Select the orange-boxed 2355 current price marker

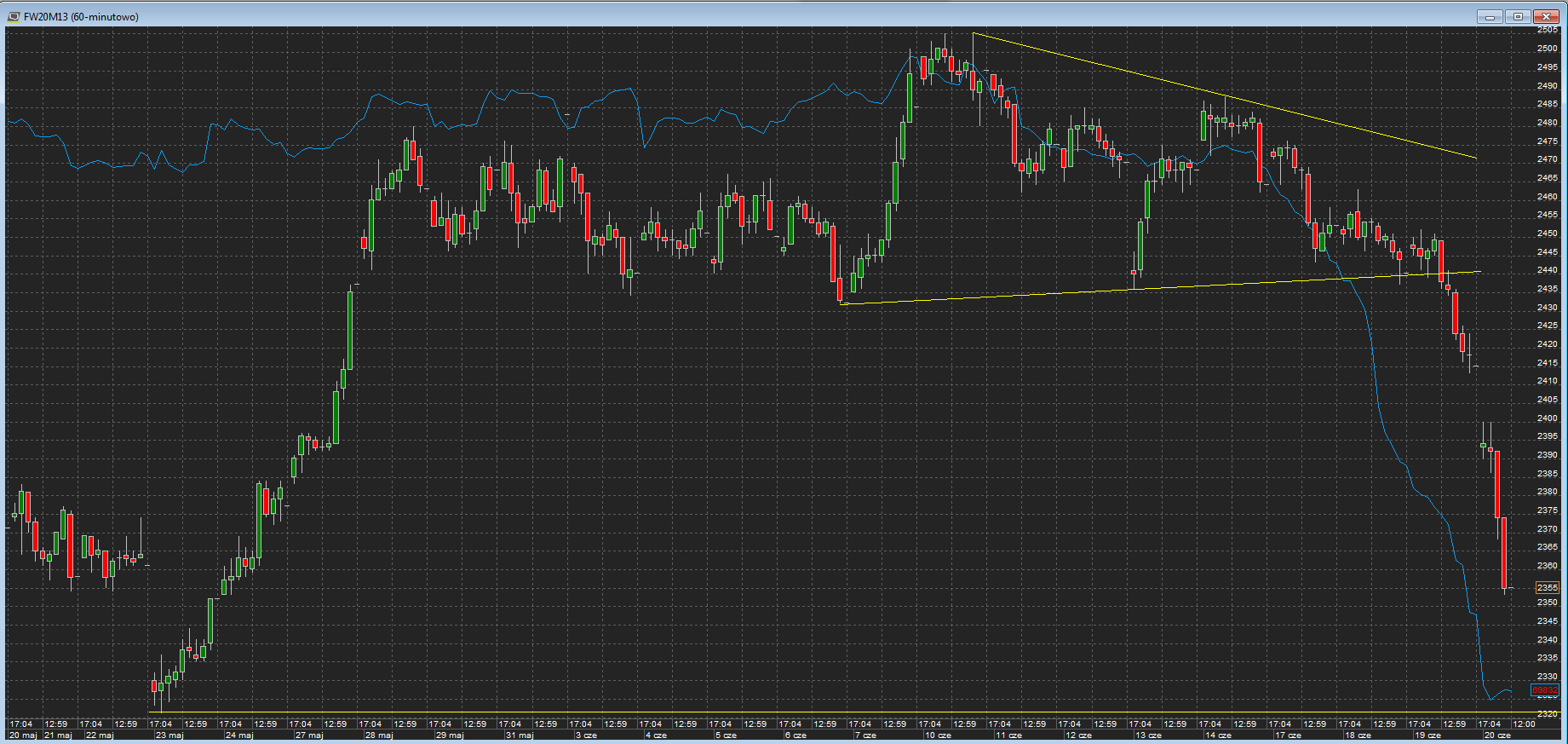pos(1547,587)
